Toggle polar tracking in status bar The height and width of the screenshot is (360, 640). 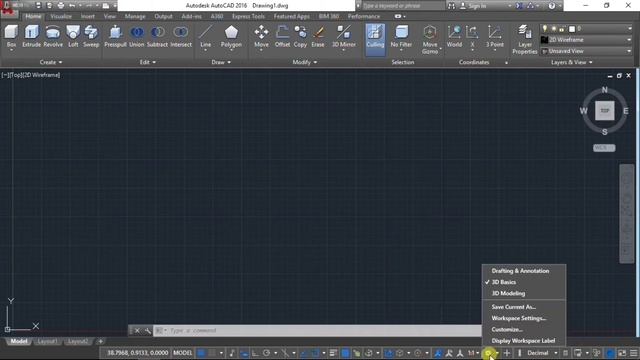[x=267, y=353]
